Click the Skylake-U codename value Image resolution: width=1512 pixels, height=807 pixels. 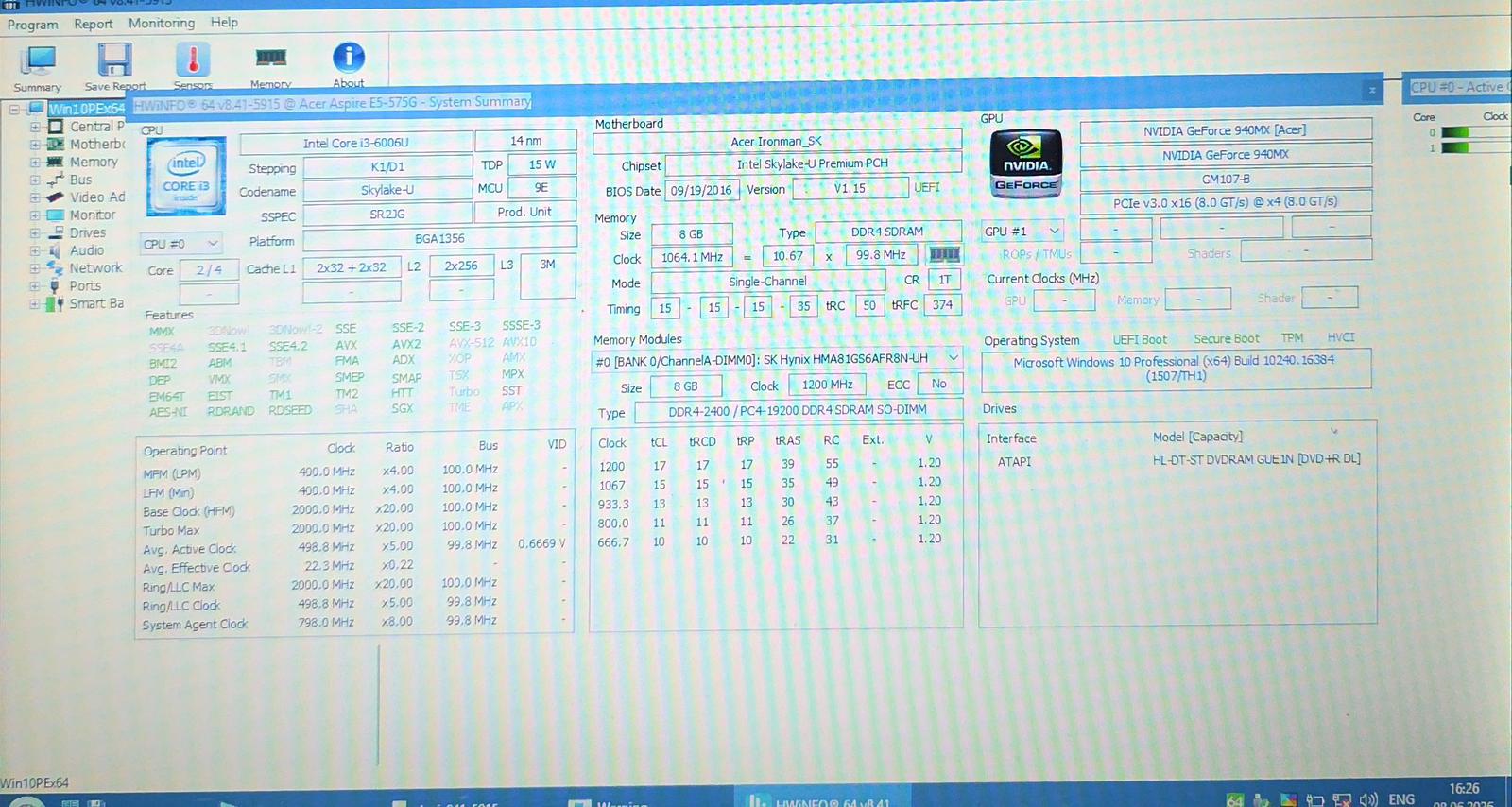click(387, 190)
